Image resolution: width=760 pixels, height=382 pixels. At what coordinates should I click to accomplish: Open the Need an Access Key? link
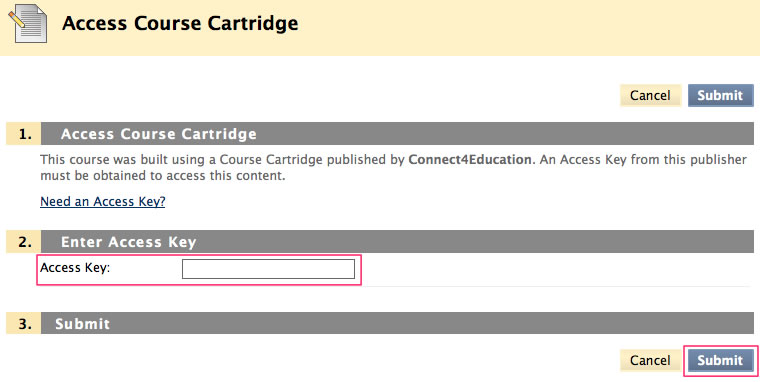click(103, 201)
